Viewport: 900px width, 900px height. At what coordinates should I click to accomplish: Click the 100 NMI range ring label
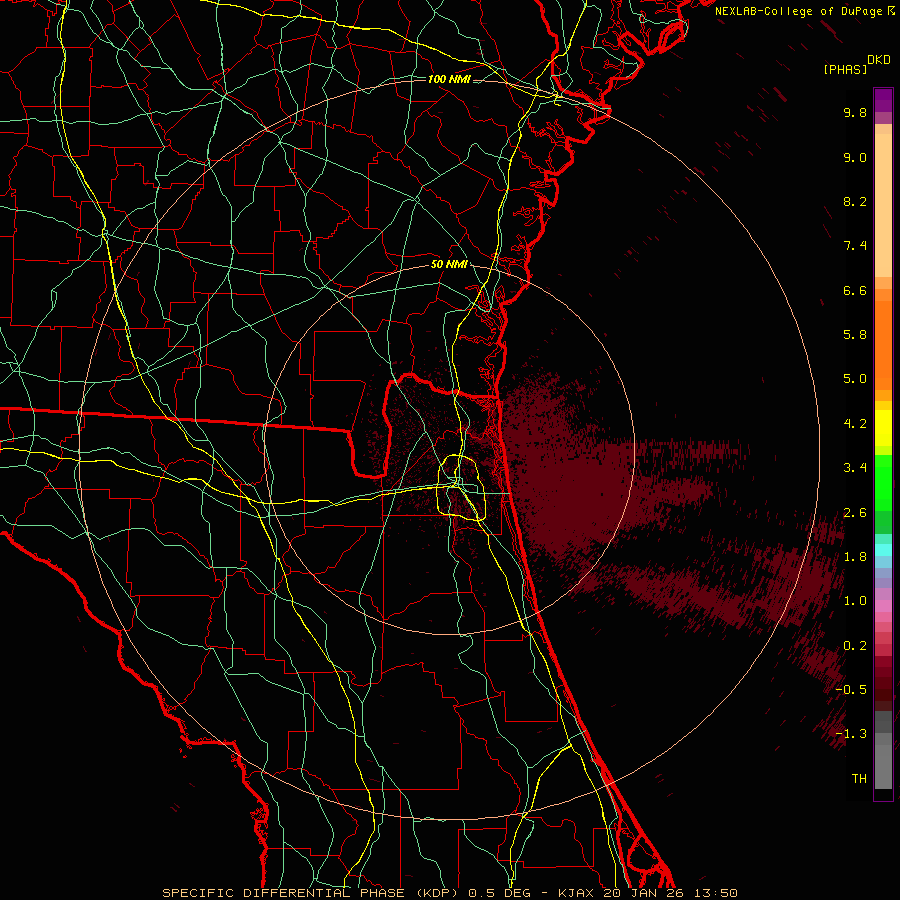click(x=449, y=79)
